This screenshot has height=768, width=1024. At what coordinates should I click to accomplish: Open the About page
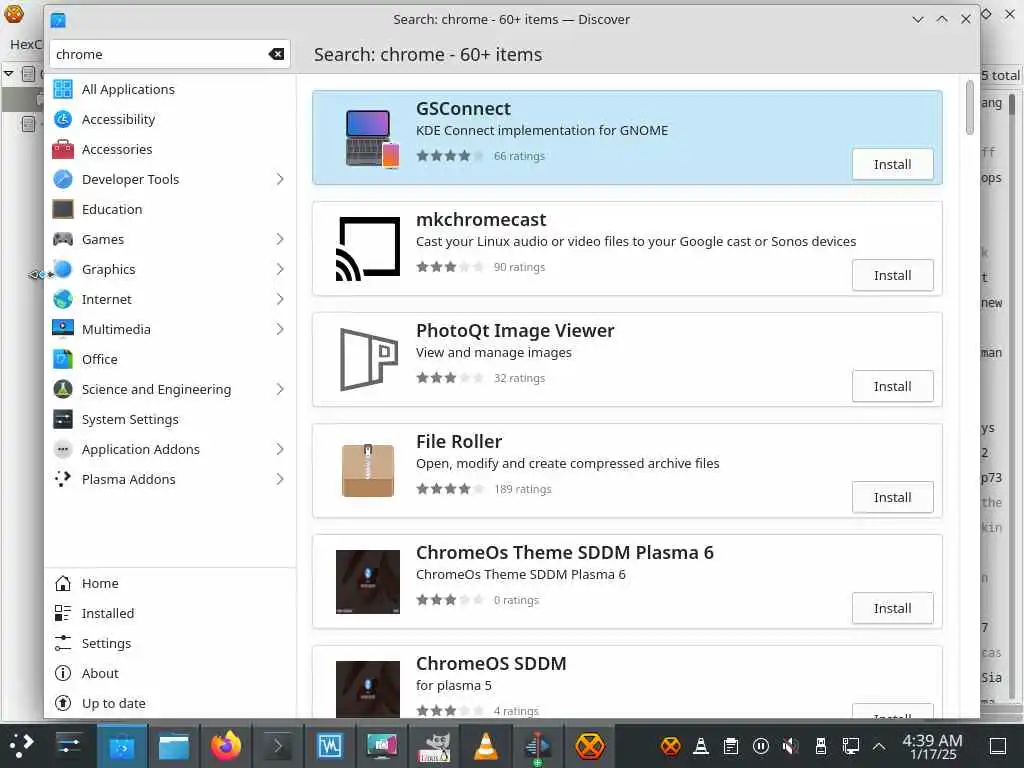(x=170, y=674)
